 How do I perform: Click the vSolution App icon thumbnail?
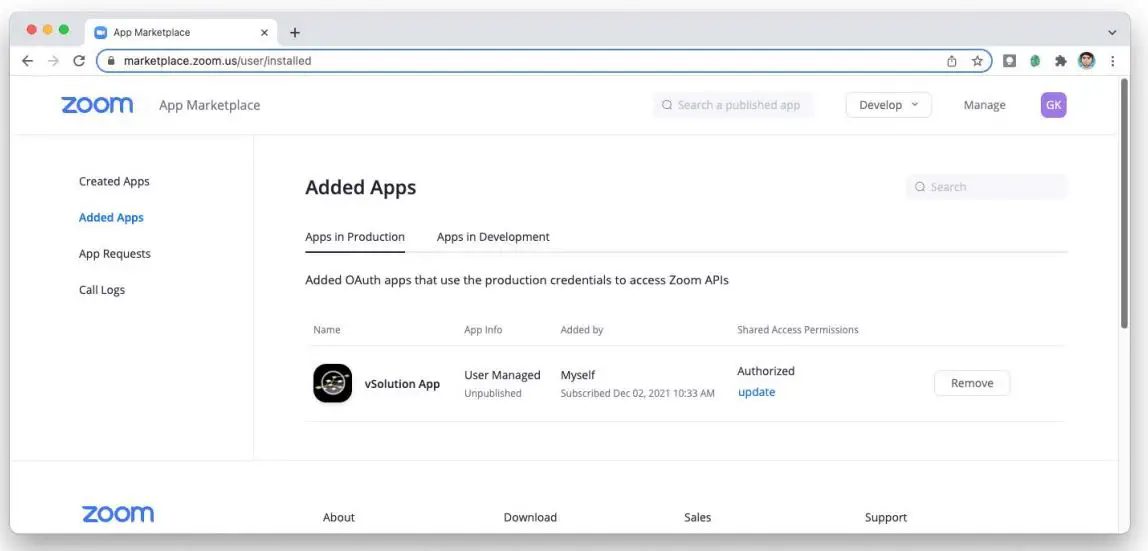(x=332, y=383)
